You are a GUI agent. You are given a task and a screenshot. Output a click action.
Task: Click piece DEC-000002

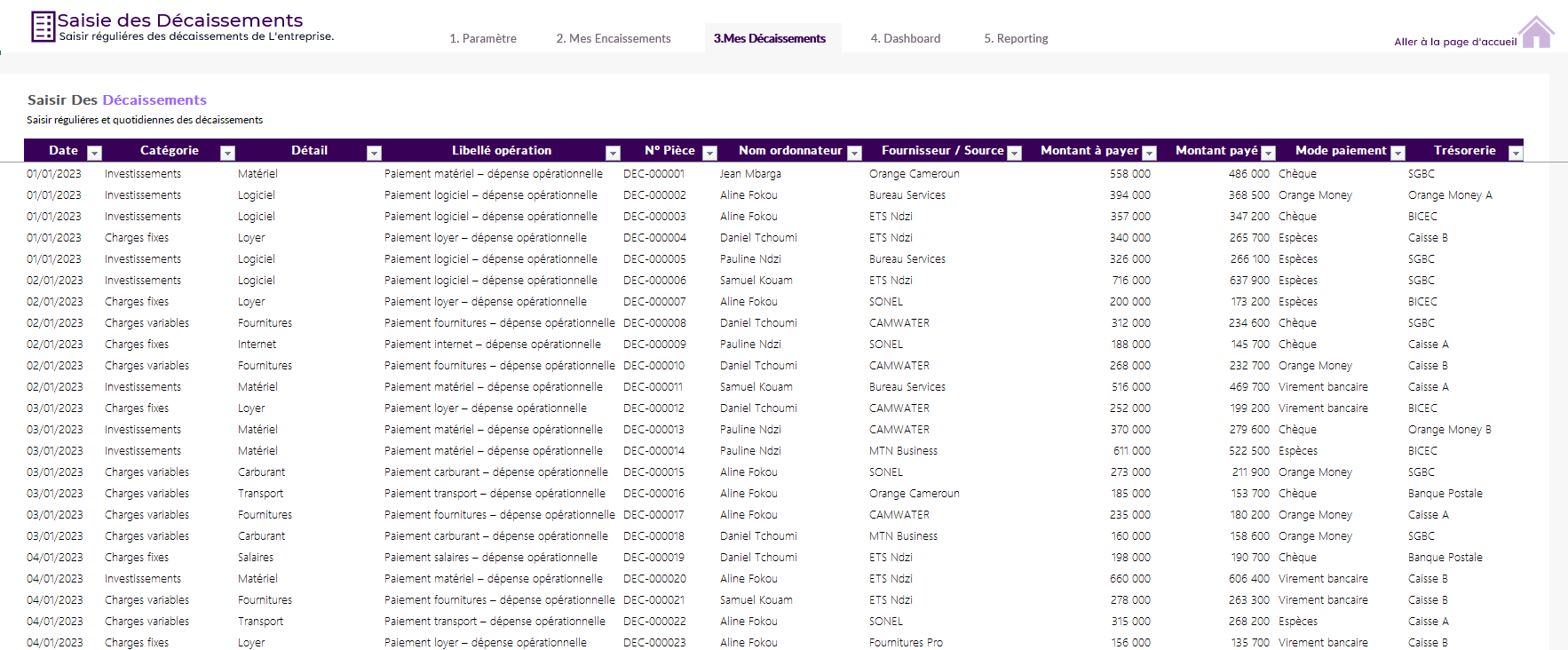point(654,195)
